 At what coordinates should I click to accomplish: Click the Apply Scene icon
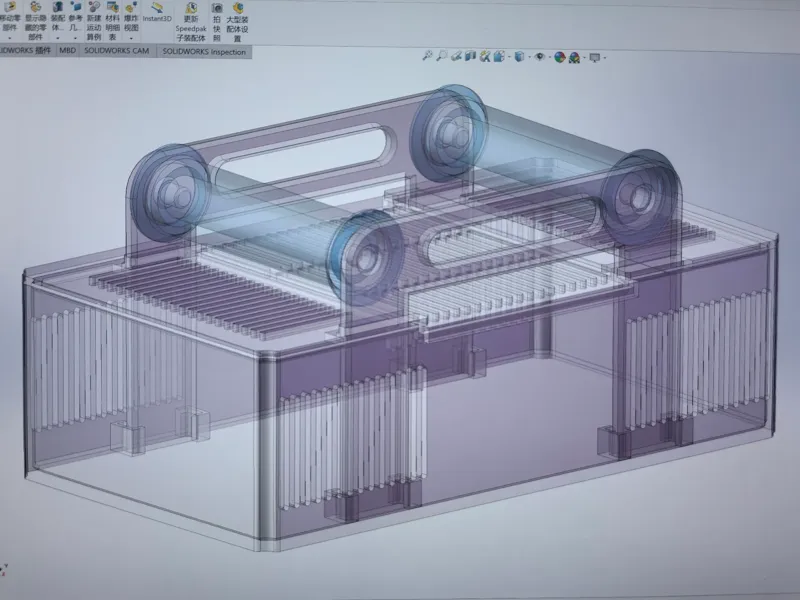[574, 58]
